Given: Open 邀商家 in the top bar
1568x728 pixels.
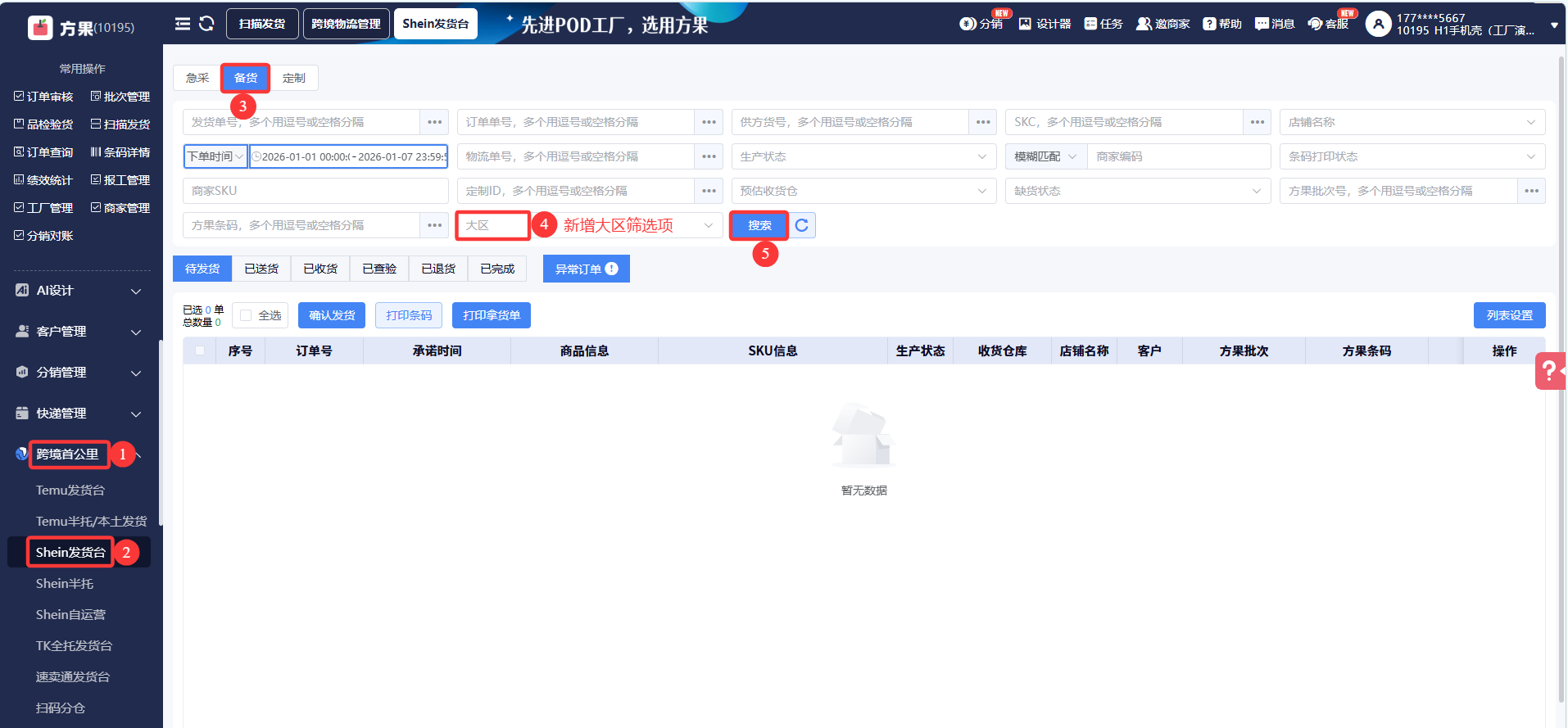Looking at the screenshot, I should [1163, 24].
